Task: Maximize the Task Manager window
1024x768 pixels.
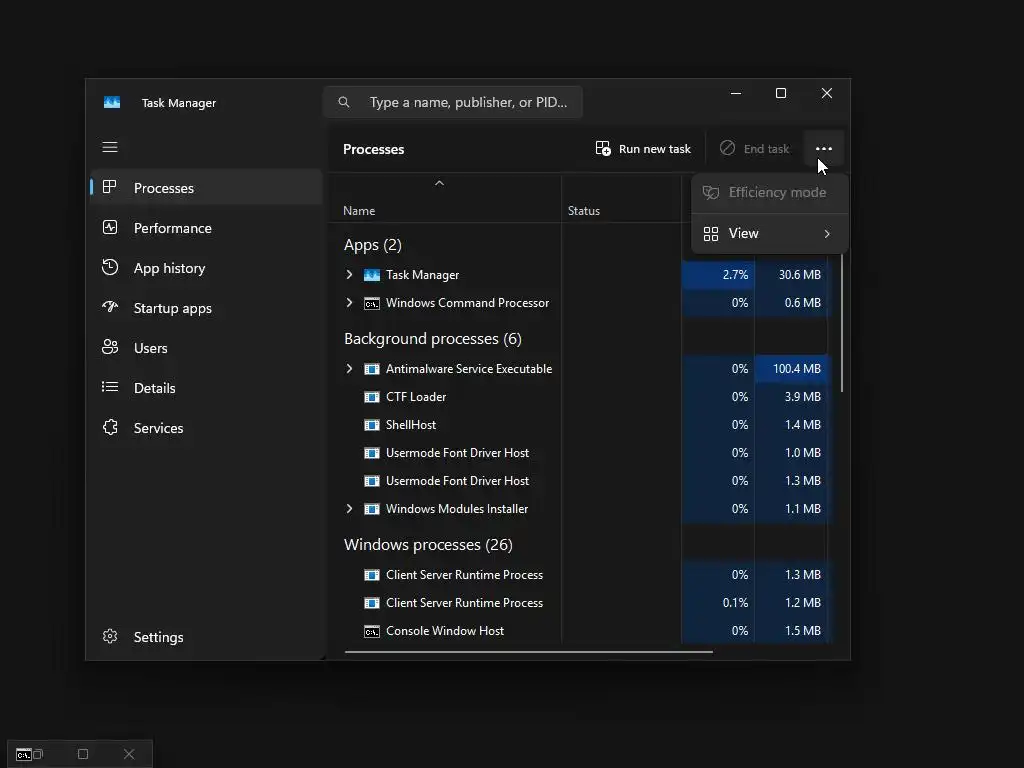Action: pyautogui.click(x=780, y=93)
